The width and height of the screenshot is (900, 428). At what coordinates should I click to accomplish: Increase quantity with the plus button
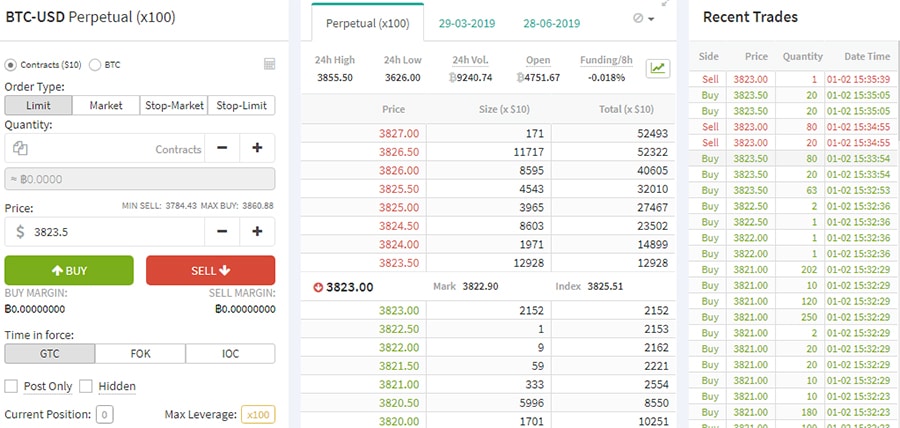click(257, 149)
